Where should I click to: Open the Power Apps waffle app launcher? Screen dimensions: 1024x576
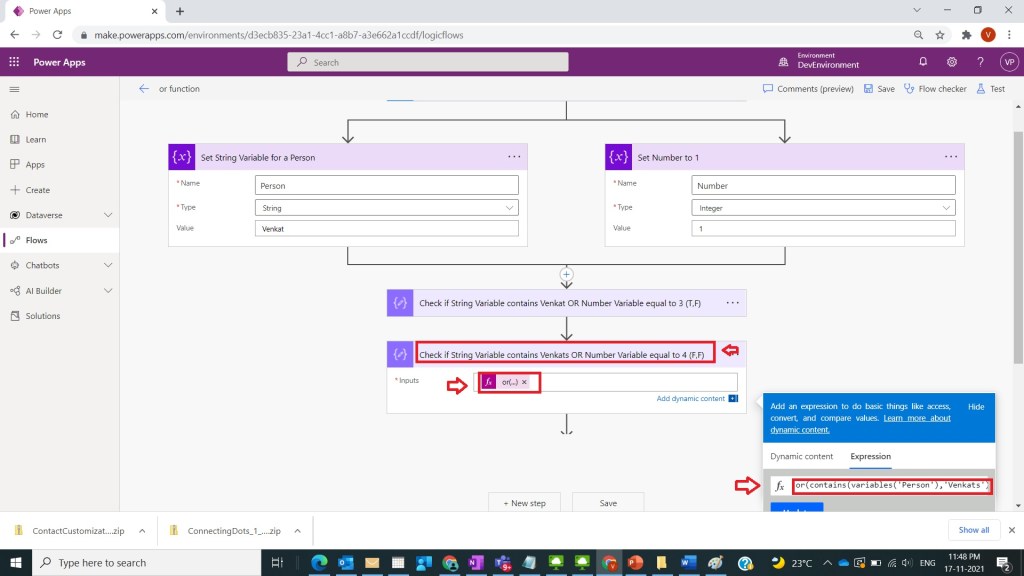[x=14, y=62]
